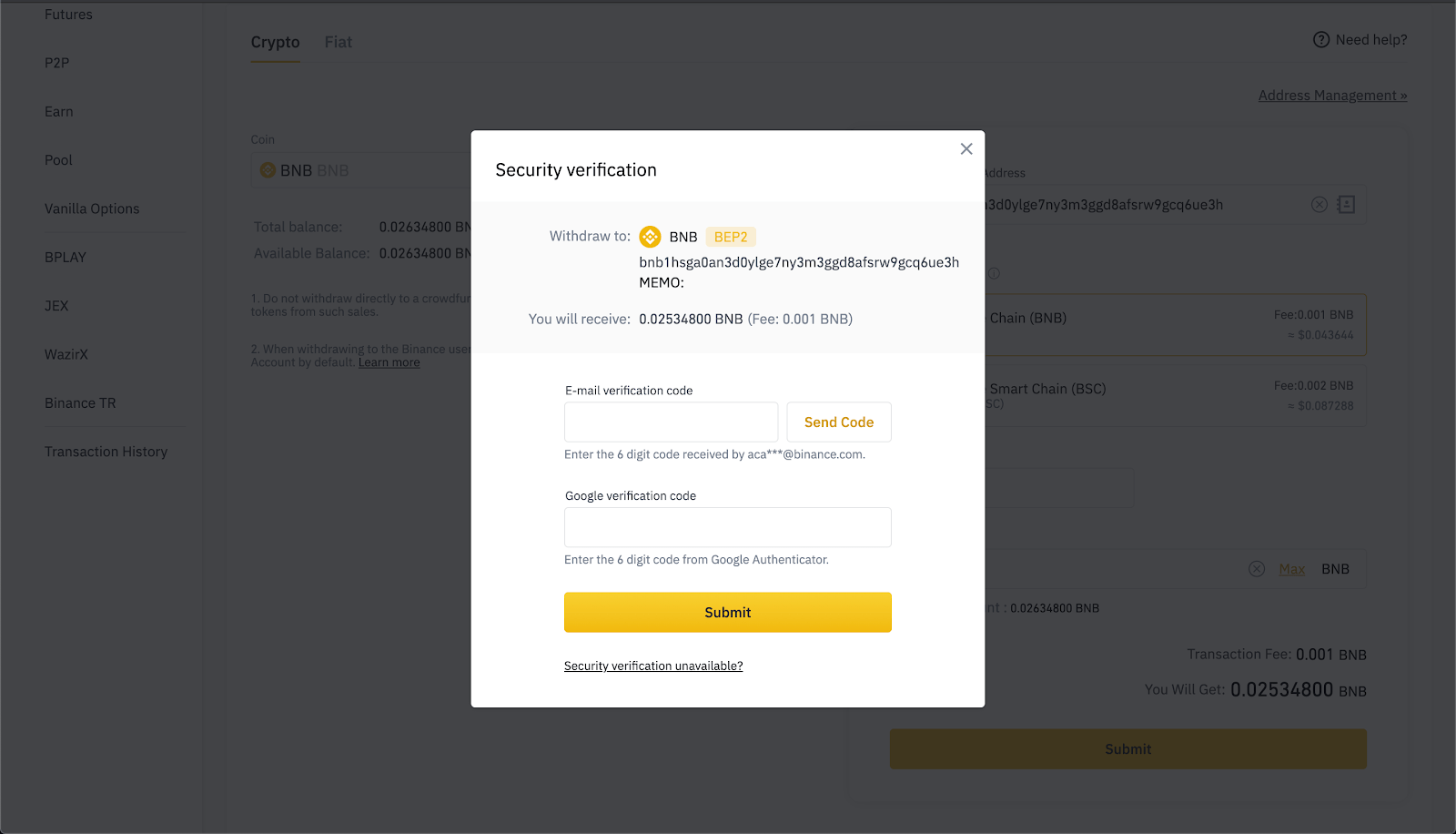Screen dimensions: 1456x834
Task: Click the E-mail verification code input field
Action: pyautogui.click(x=671, y=422)
